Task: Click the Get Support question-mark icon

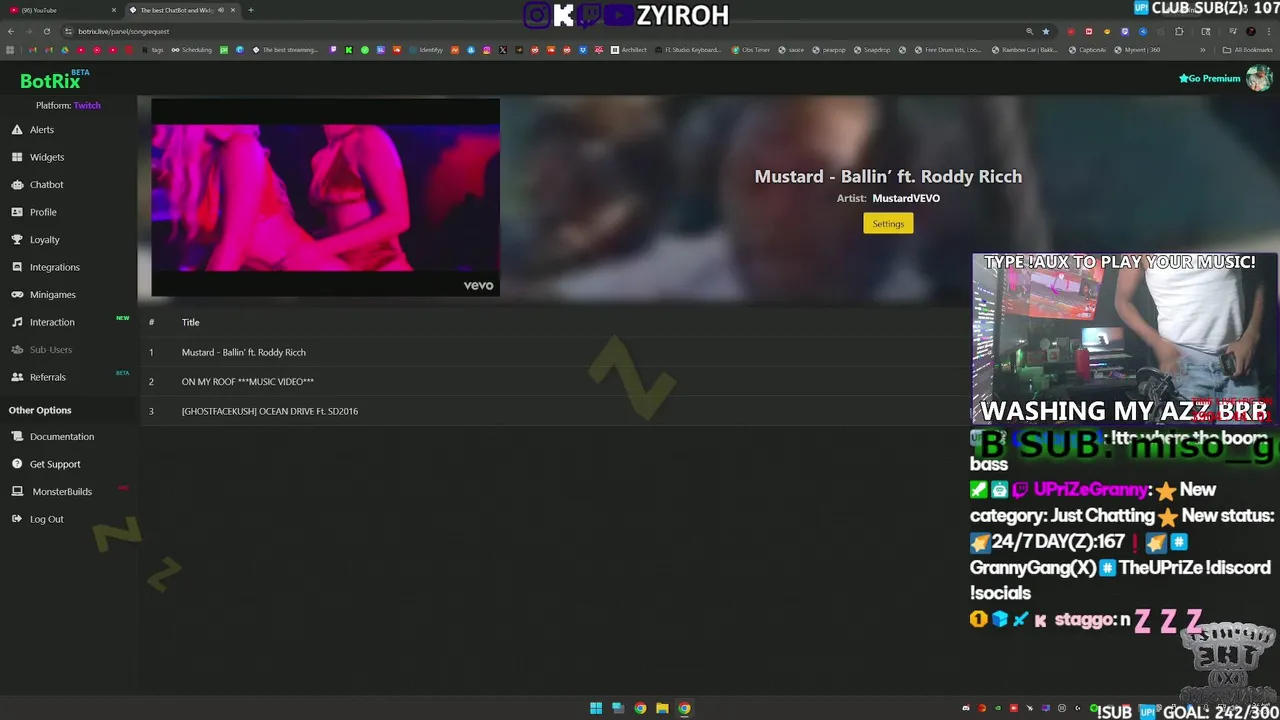Action: [17, 464]
